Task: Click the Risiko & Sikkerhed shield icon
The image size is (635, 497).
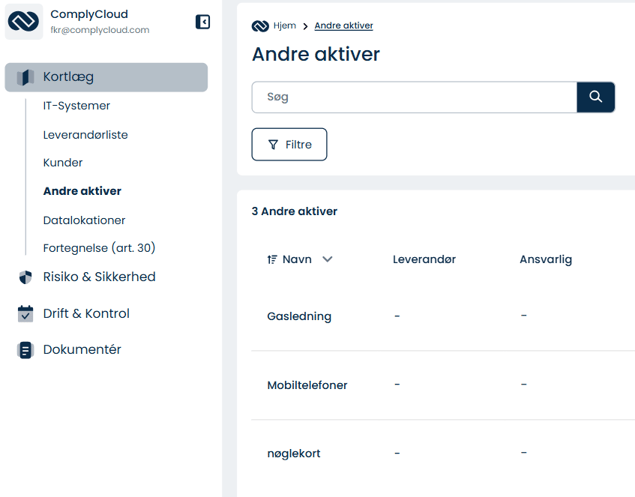Action: (26, 277)
